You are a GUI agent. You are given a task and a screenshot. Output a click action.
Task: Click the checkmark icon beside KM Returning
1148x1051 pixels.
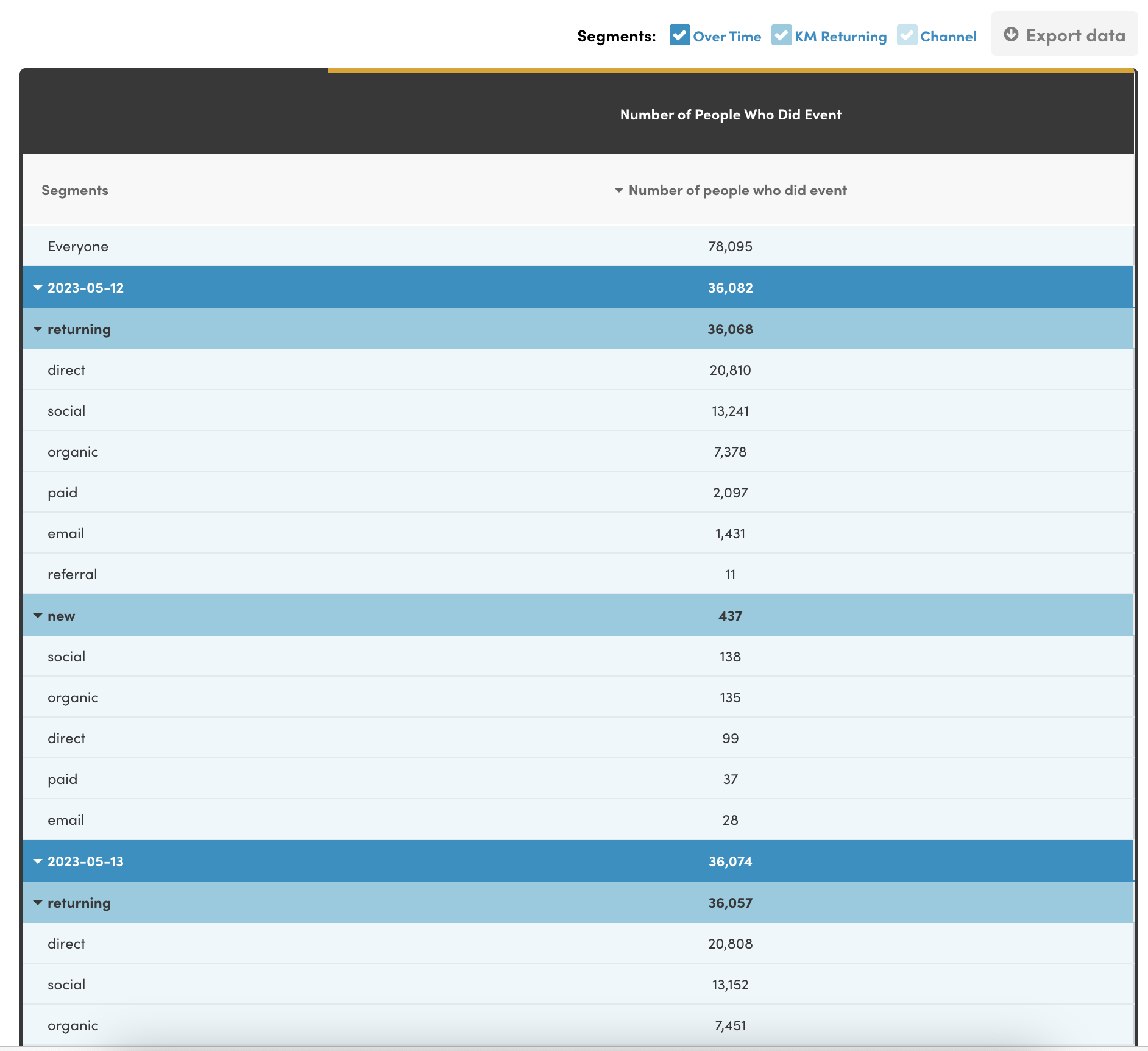782,35
